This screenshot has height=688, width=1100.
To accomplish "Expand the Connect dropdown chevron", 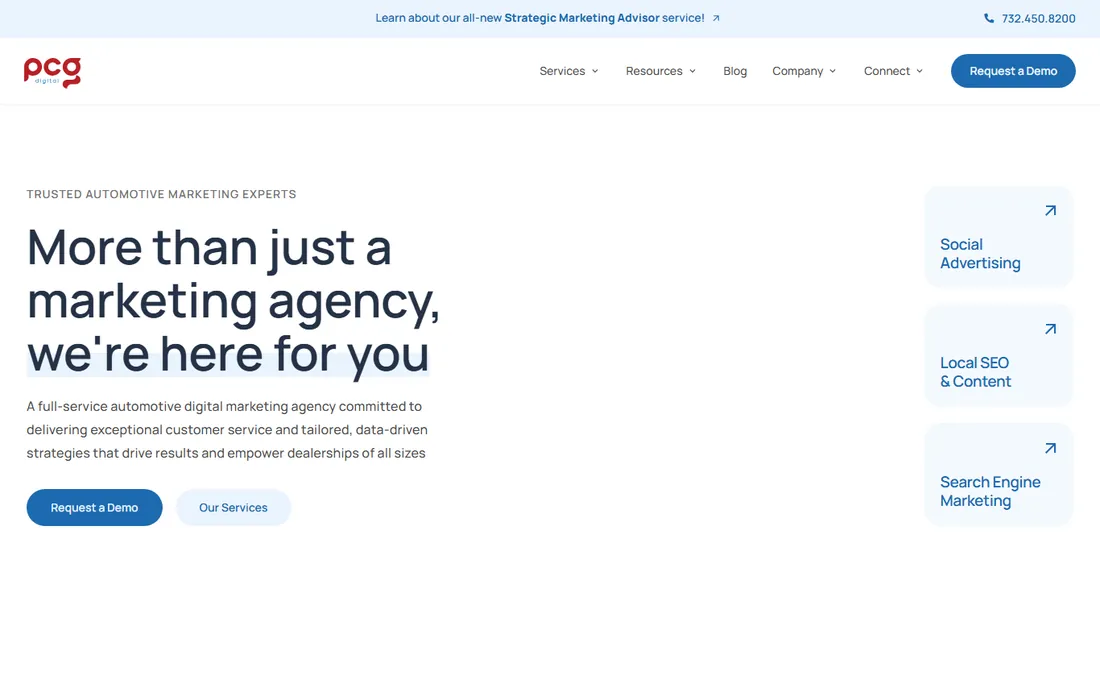I will pos(920,71).
